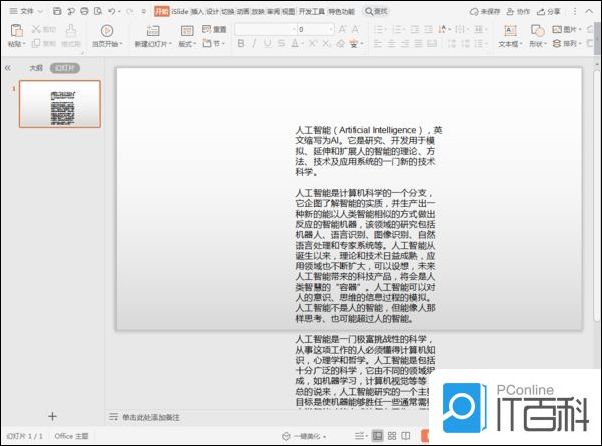Screen dimensions: 602x446
Task: Click notes area '单击此处添加备注'
Action: [x=150, y=416]
